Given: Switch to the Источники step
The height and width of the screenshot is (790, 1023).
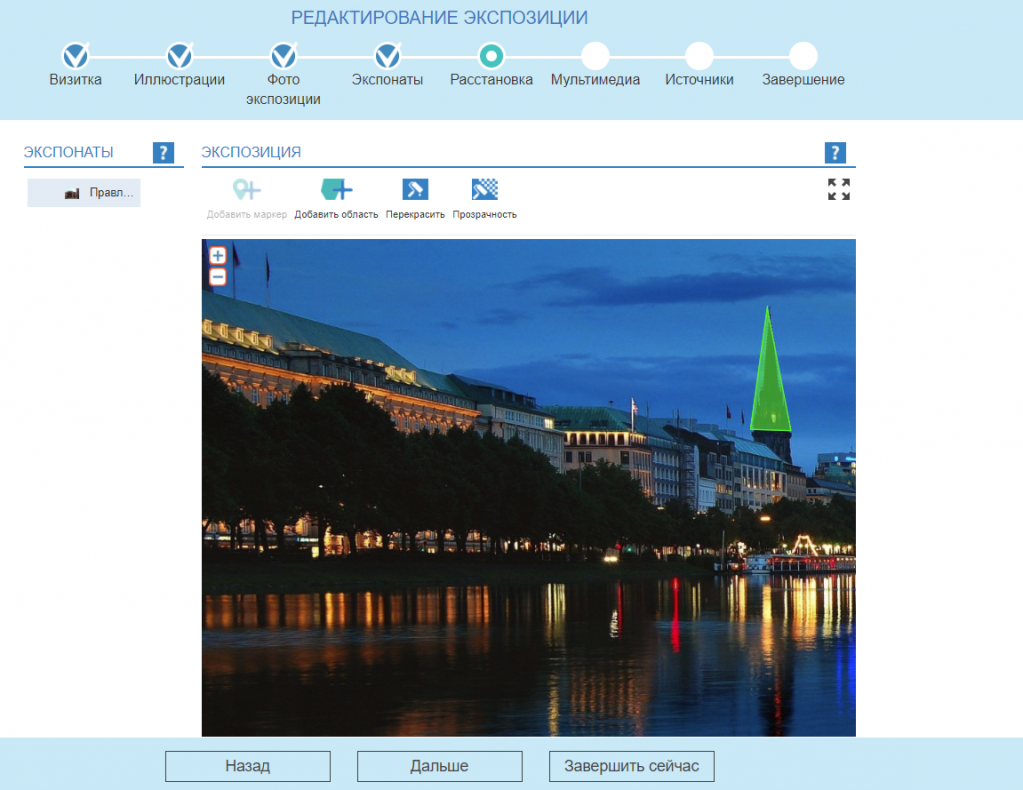Looking at the screenshot, I should tap(699, 56).
